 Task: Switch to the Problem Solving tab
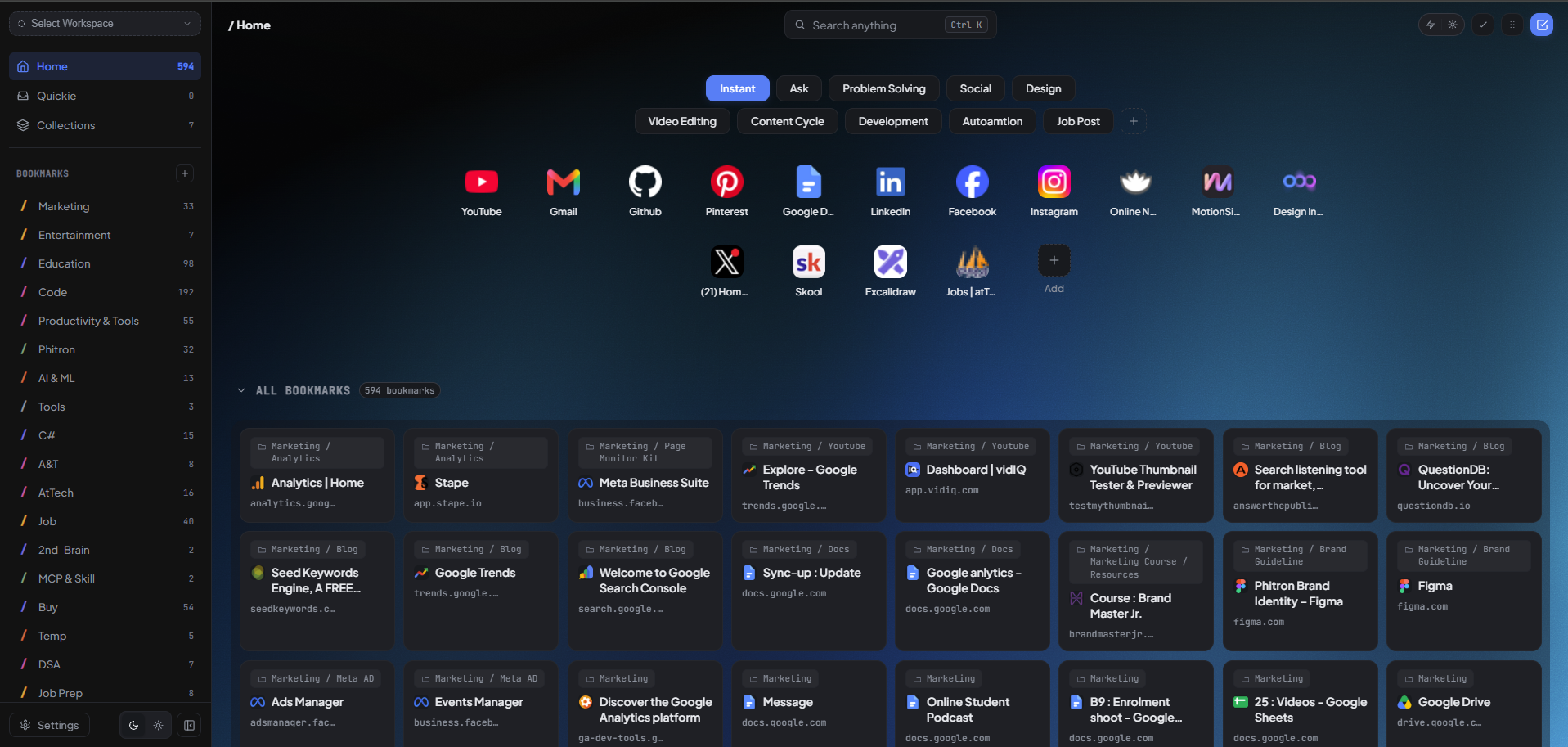(884, 88)
